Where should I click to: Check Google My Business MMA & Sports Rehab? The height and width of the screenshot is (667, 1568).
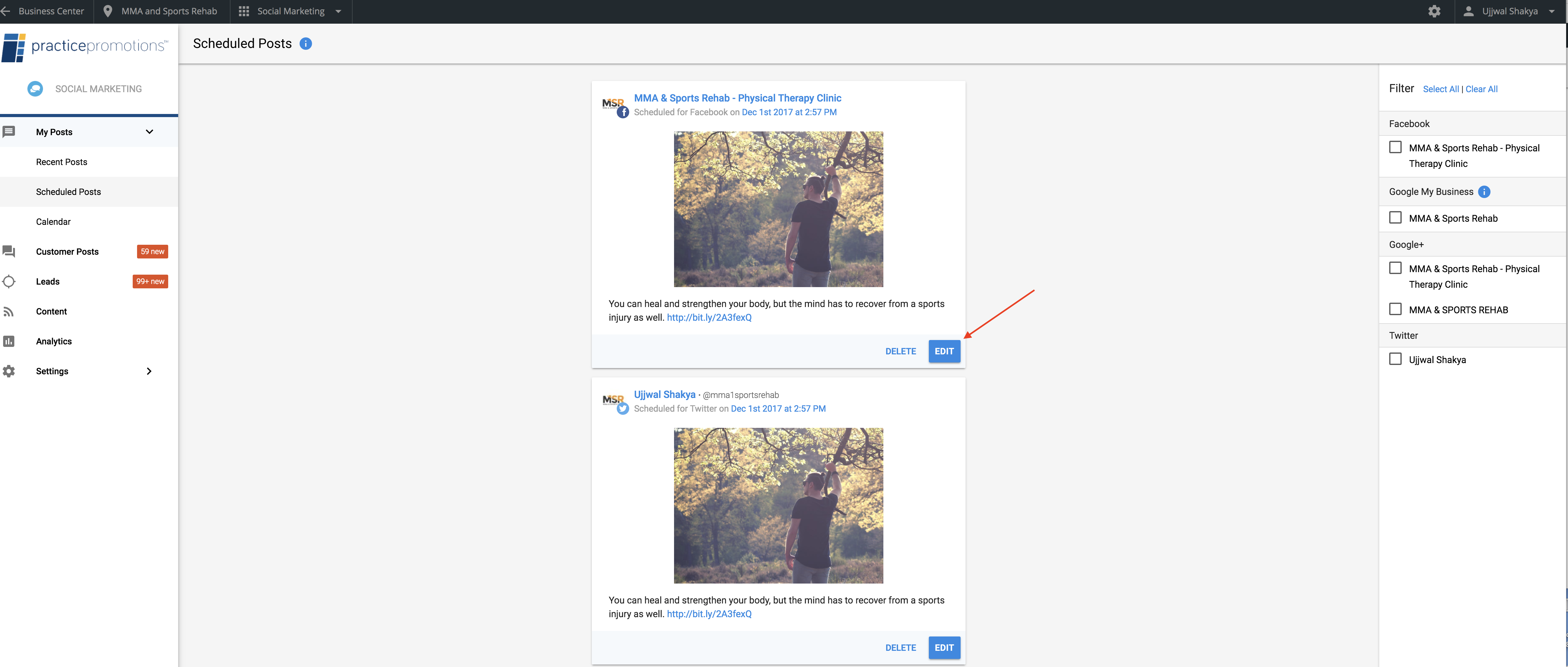(x=1395, y=217)
